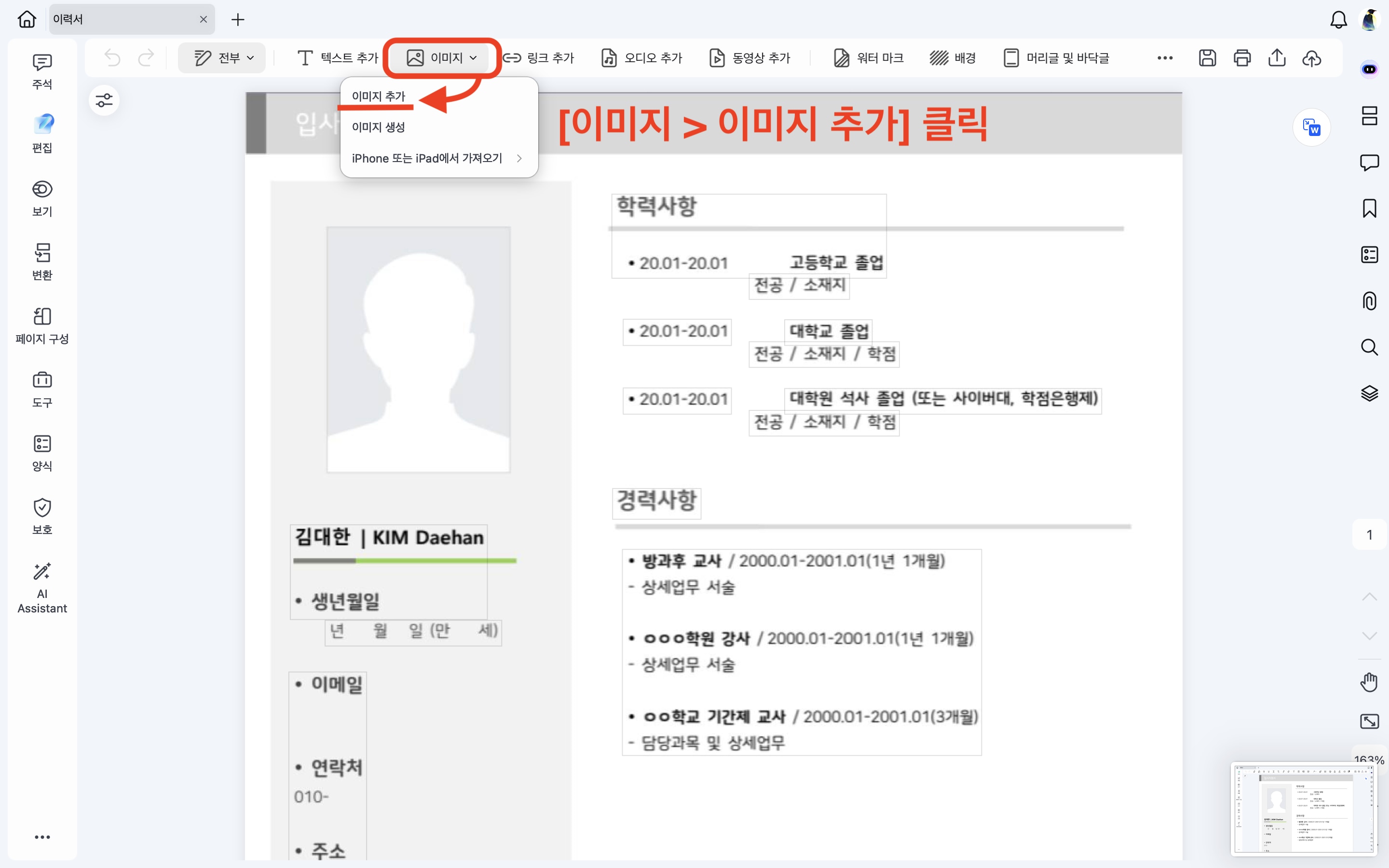Open the search magnifier icon
The height and width of the screenshot is (868, 1389).
(1369, 347)
